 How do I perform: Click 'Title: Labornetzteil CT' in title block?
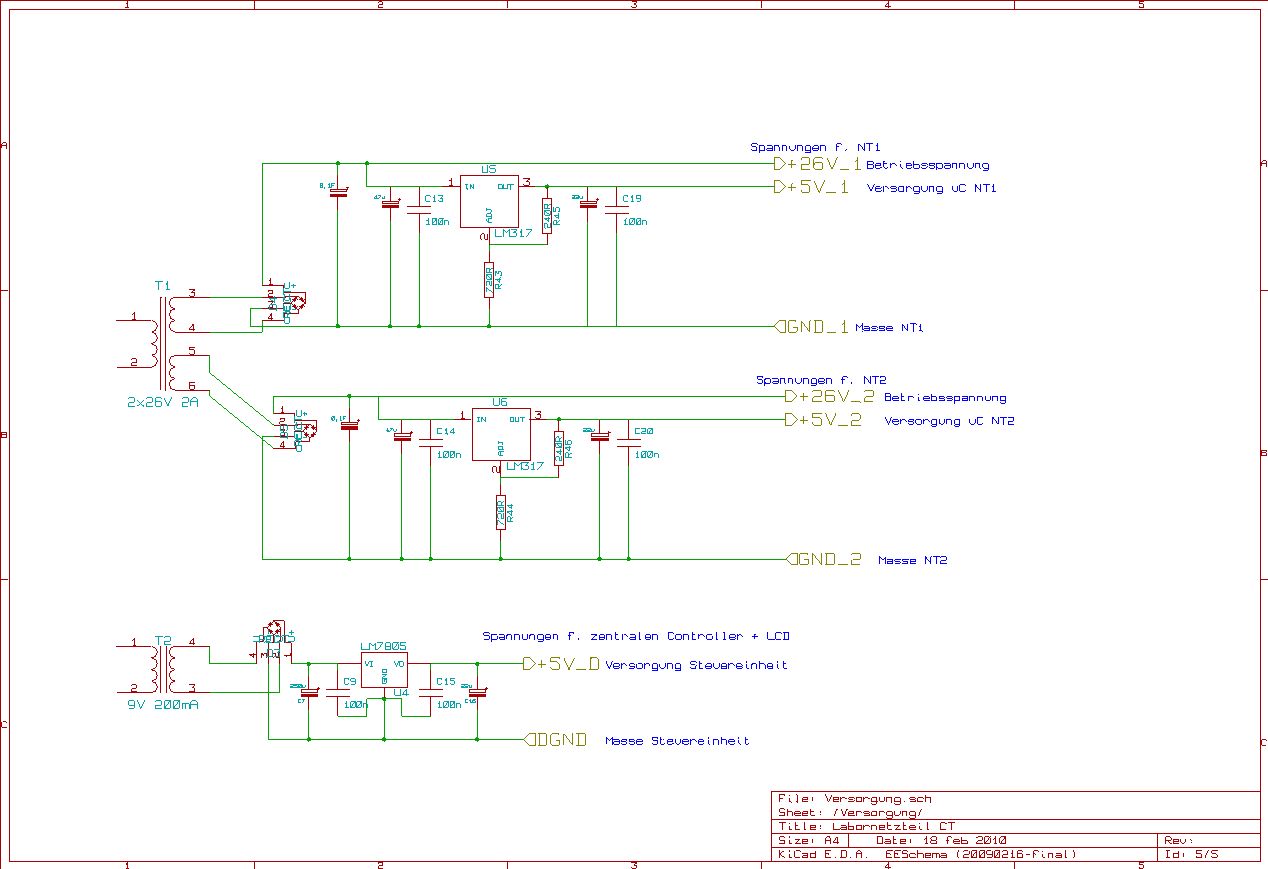pyautogui.click(x=866, y=827)
